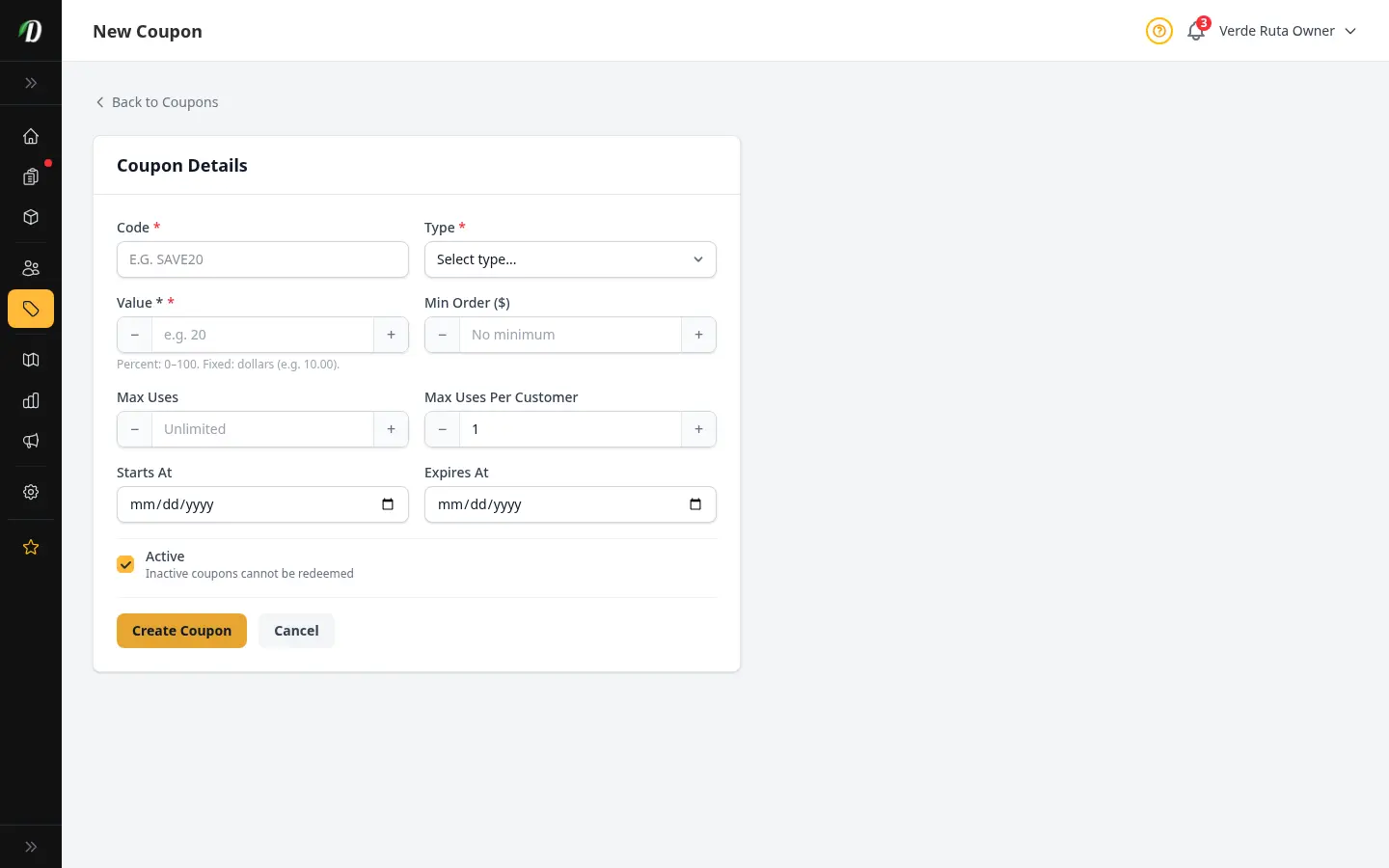1389x868 pixels.
Task: Click the Coupon Details heading
Action: (182, 166)
